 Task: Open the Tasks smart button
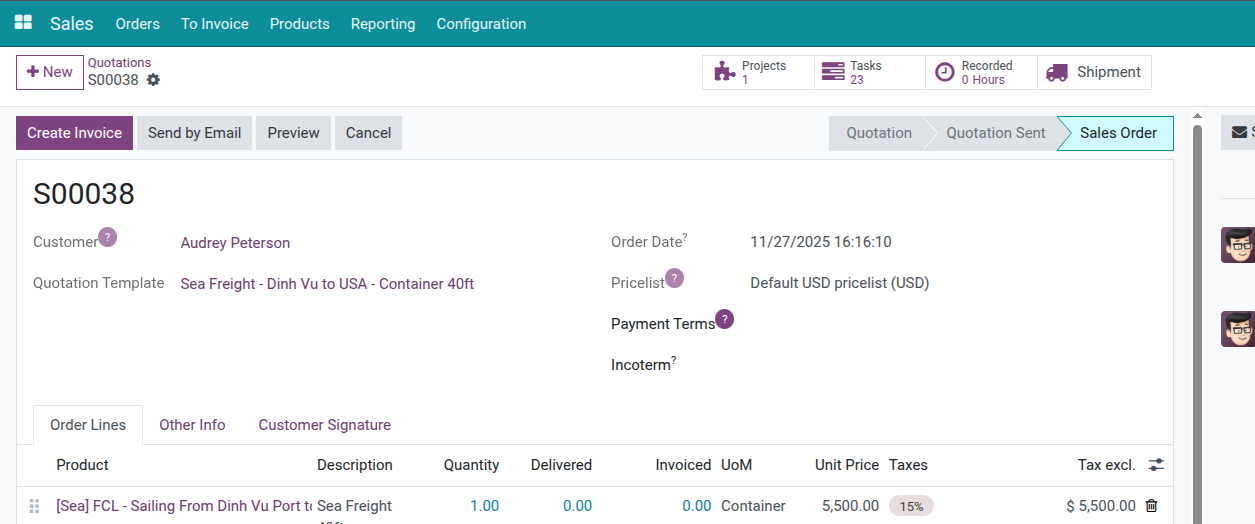pyautogui.click(x=869, y=72)
